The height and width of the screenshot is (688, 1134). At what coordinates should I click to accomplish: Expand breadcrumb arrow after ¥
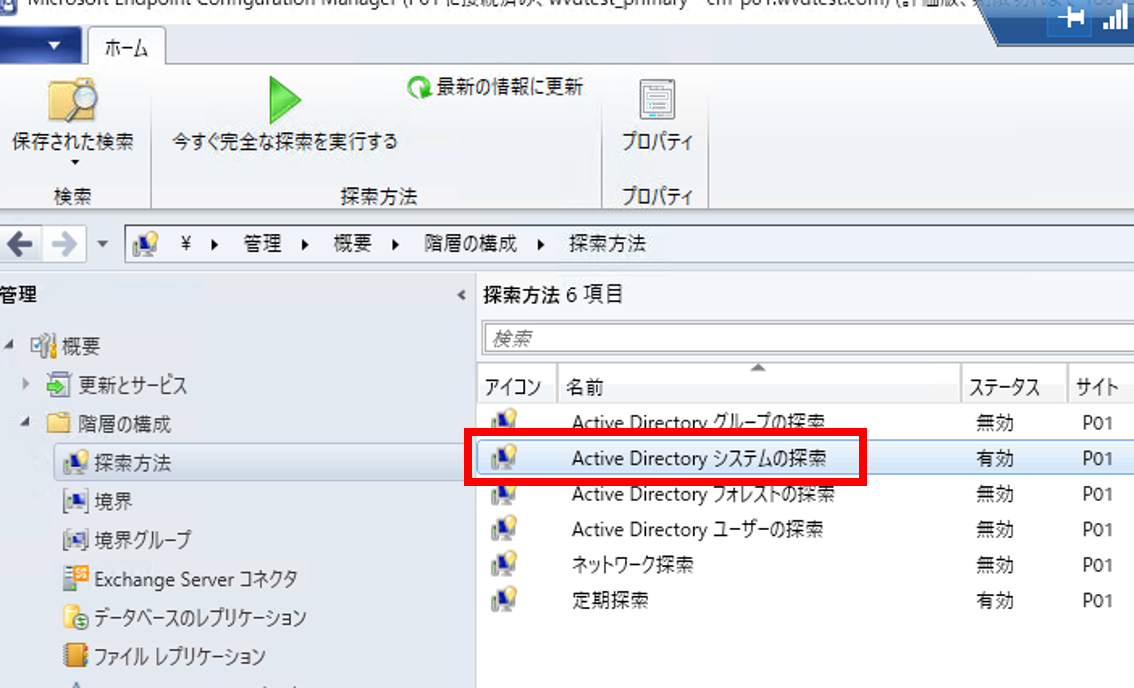click(215, 245)
